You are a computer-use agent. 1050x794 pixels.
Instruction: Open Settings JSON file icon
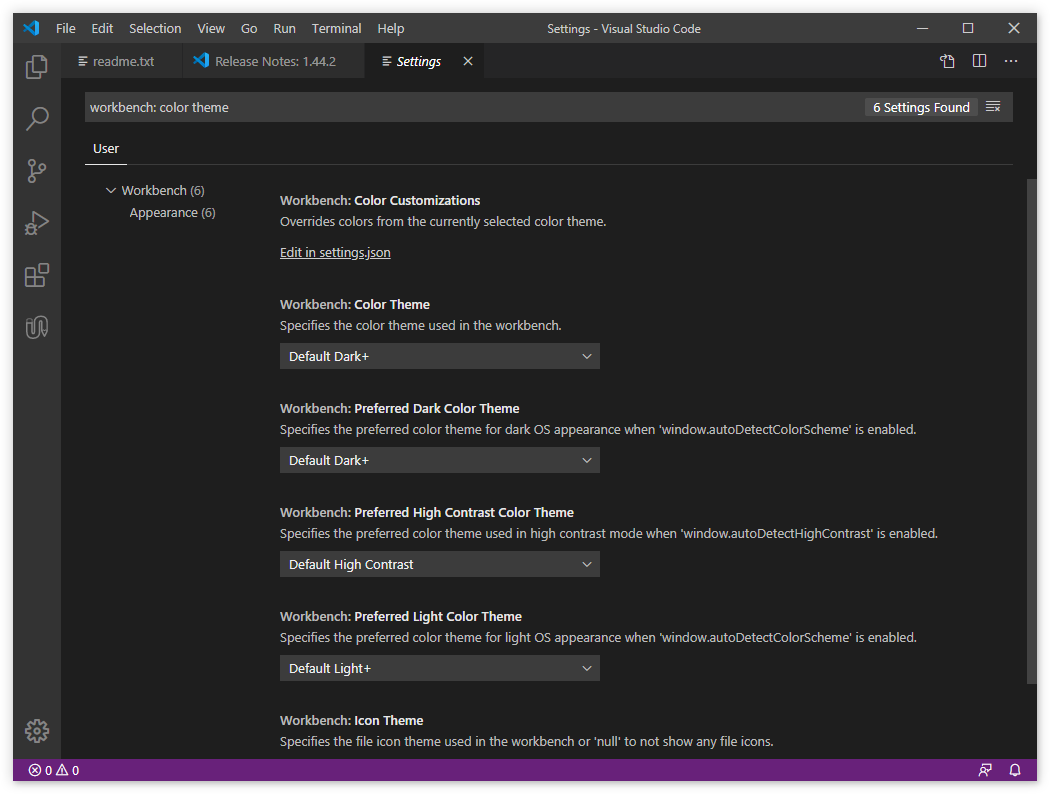947,61
